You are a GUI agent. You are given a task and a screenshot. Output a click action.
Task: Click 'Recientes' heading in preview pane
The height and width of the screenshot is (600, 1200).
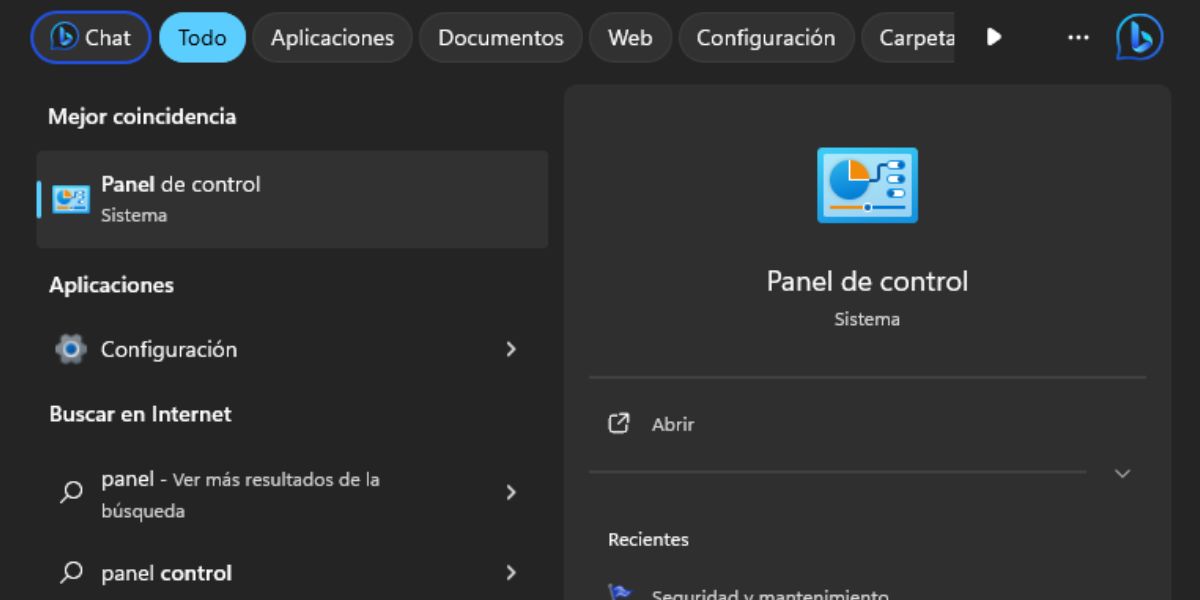point(648,539)
